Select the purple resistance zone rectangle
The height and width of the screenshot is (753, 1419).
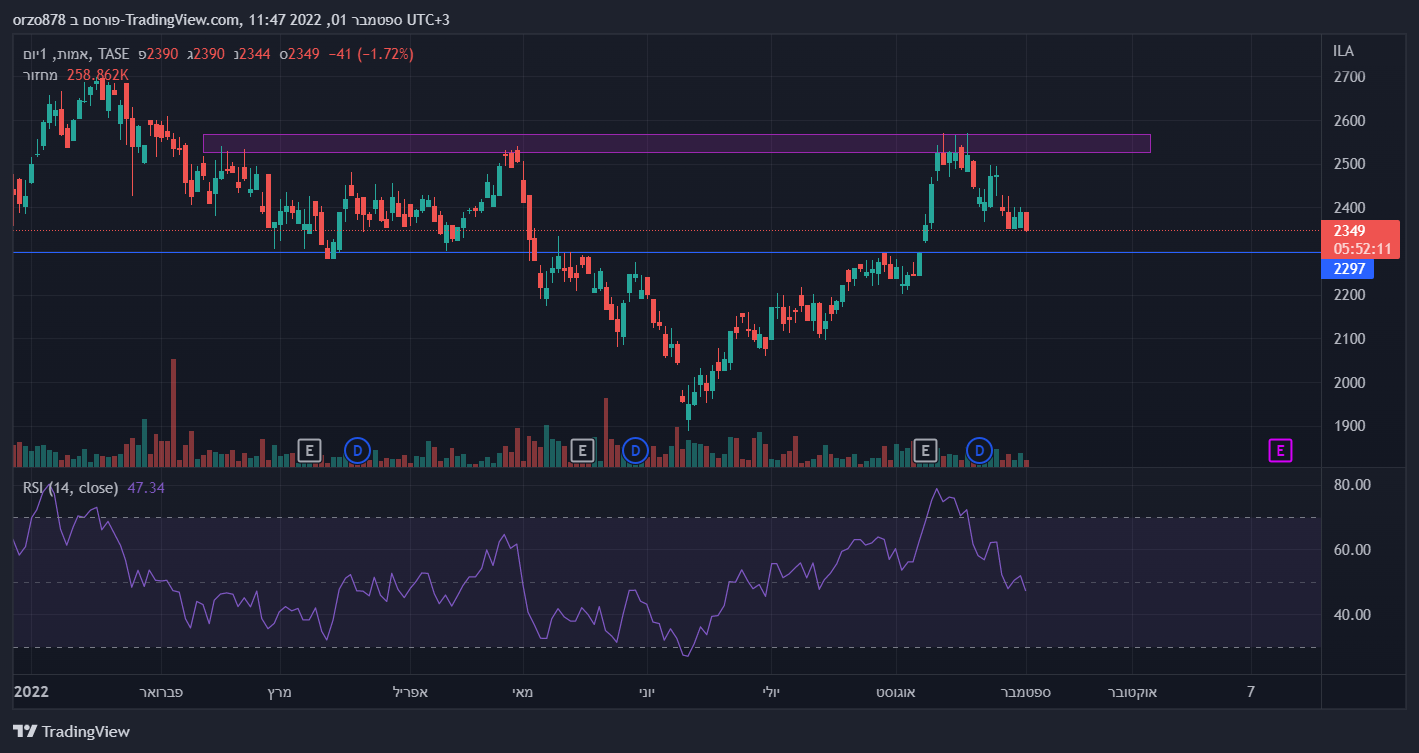[x=676, y=143]
